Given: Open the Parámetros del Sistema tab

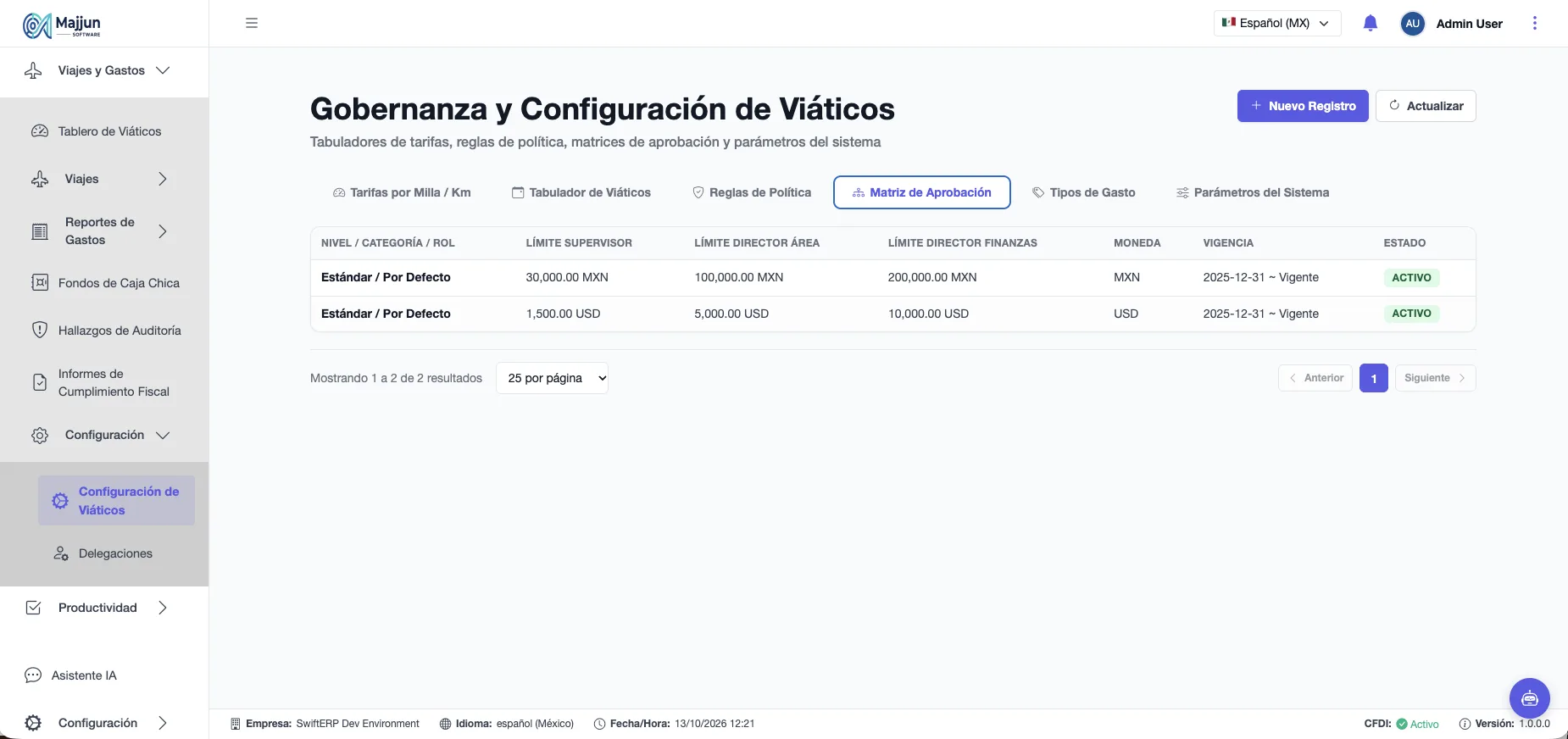Looking at the screenshot, I should [x=1253, y=192].
